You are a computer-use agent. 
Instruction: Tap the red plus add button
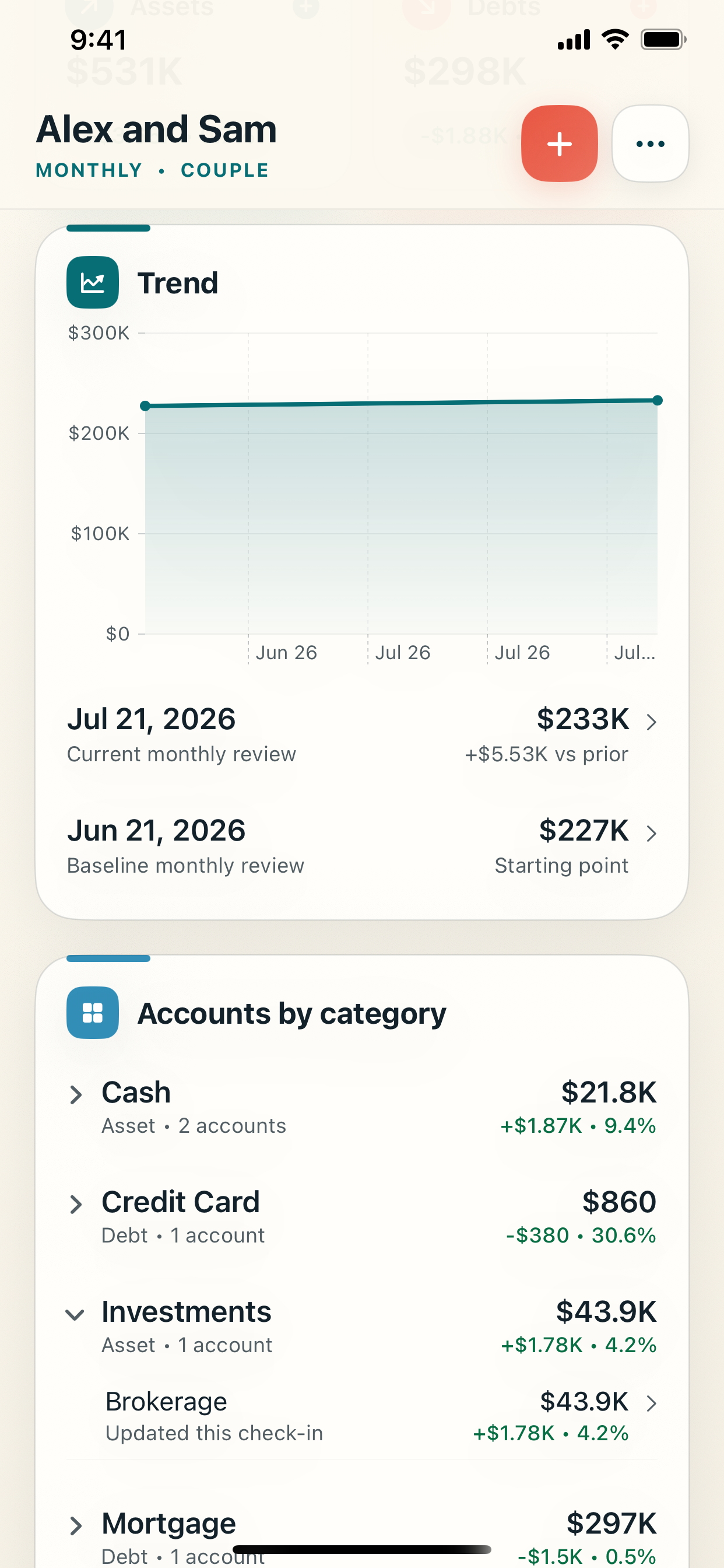[x=559, y=143]
